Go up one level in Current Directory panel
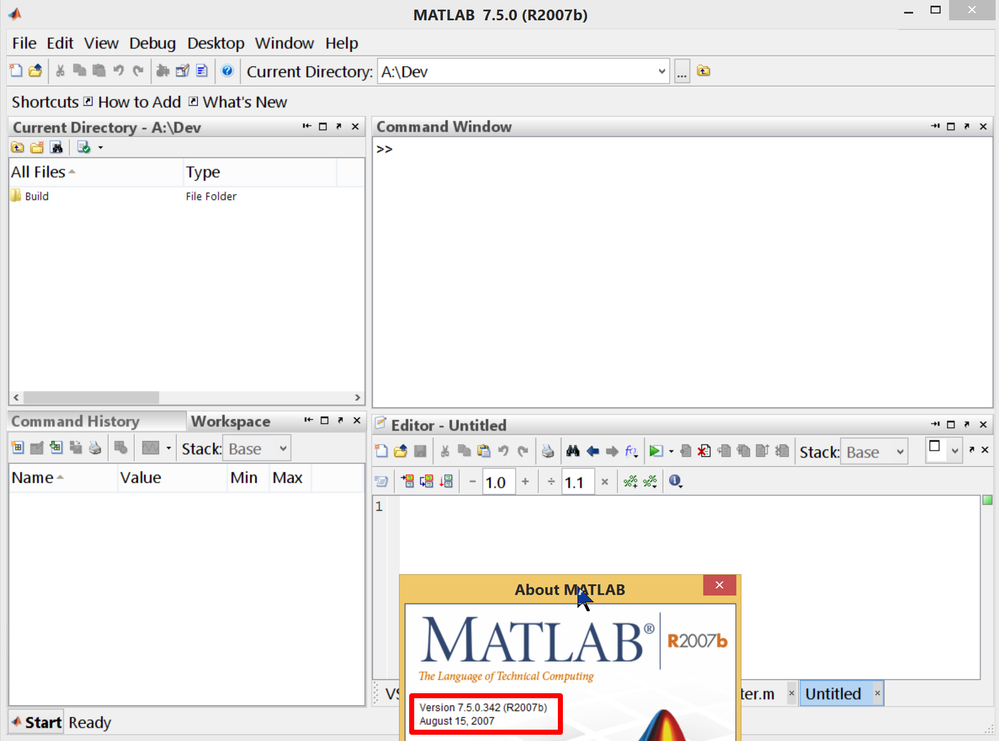The height and width of the screenshot is (741, 999). click(x=17, y=148)
